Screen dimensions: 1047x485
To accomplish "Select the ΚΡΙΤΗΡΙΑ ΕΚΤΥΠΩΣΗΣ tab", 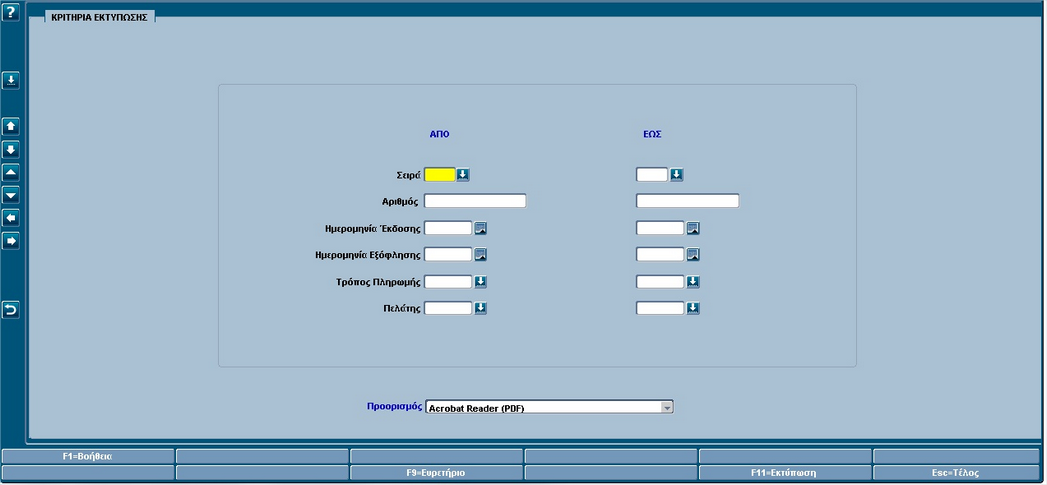I will click(99, 18).
